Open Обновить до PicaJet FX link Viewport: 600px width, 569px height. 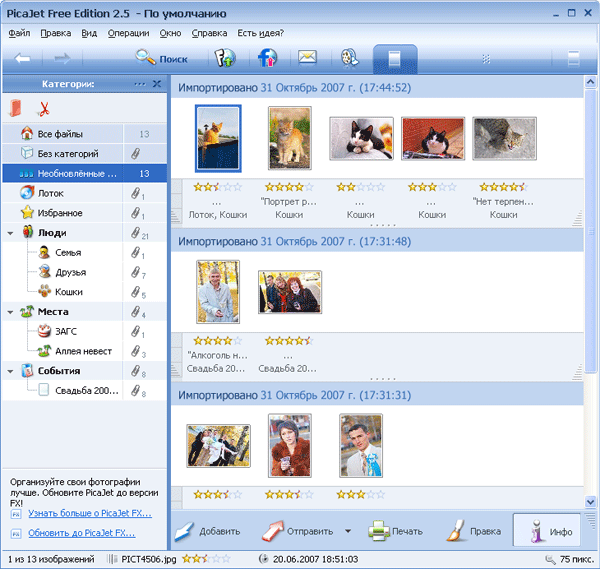[82, 533]
